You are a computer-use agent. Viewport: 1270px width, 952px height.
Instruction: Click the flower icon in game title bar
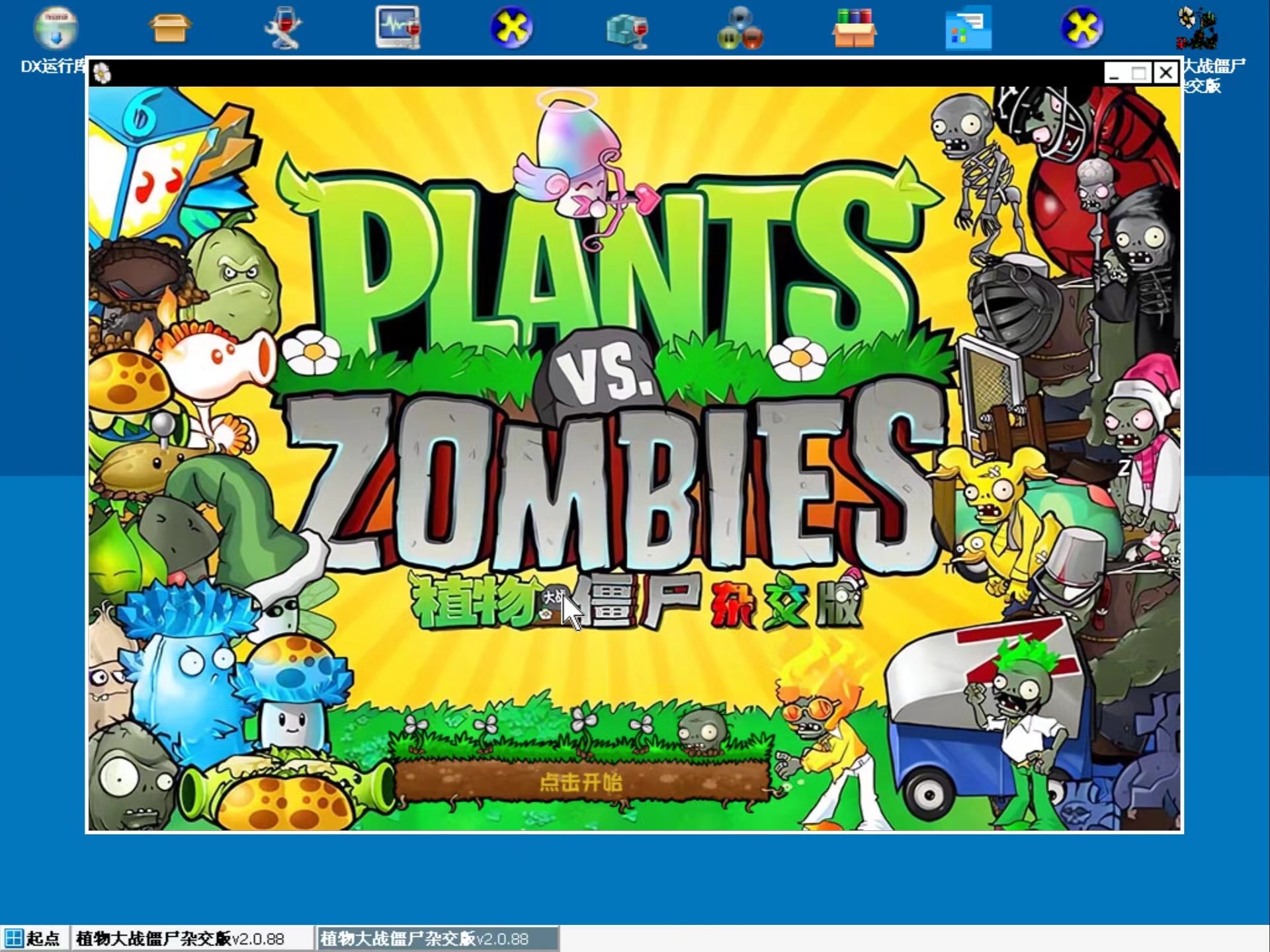[102, 73]
